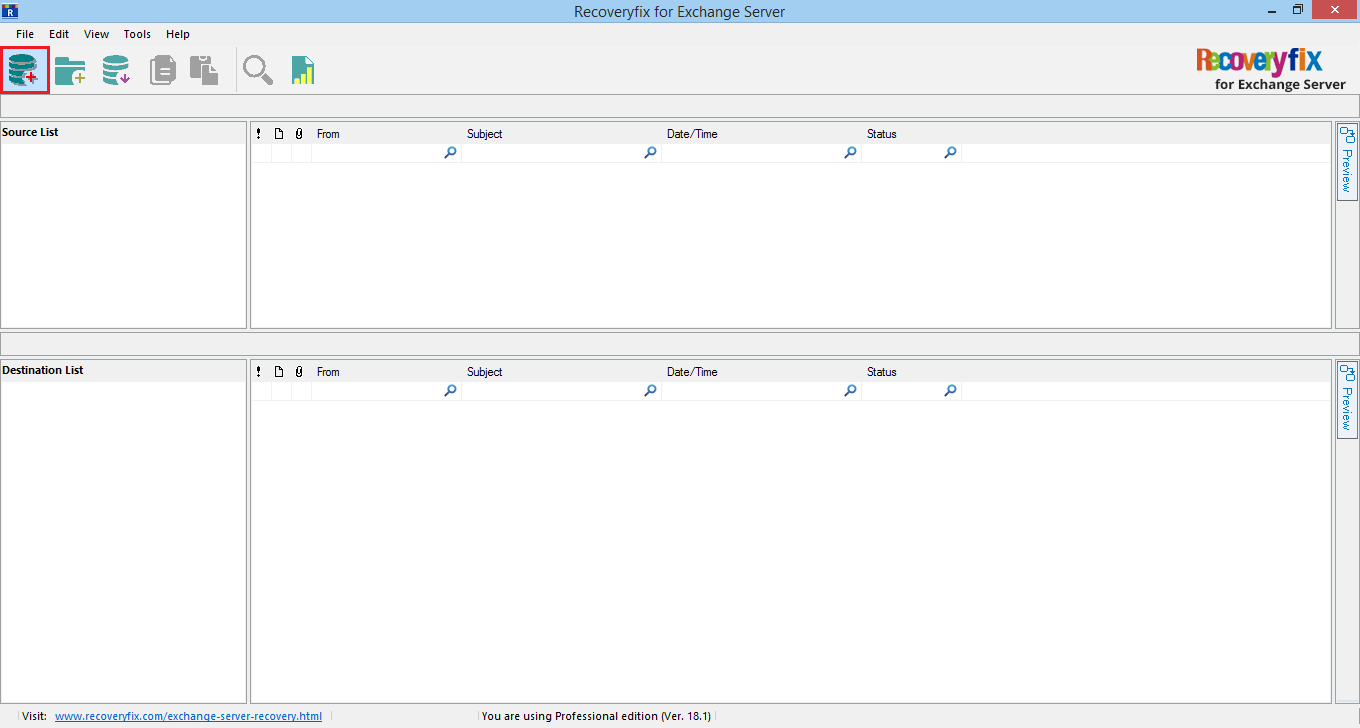
Task: Open the Edit menu
Action: click(x=59, y=34)
